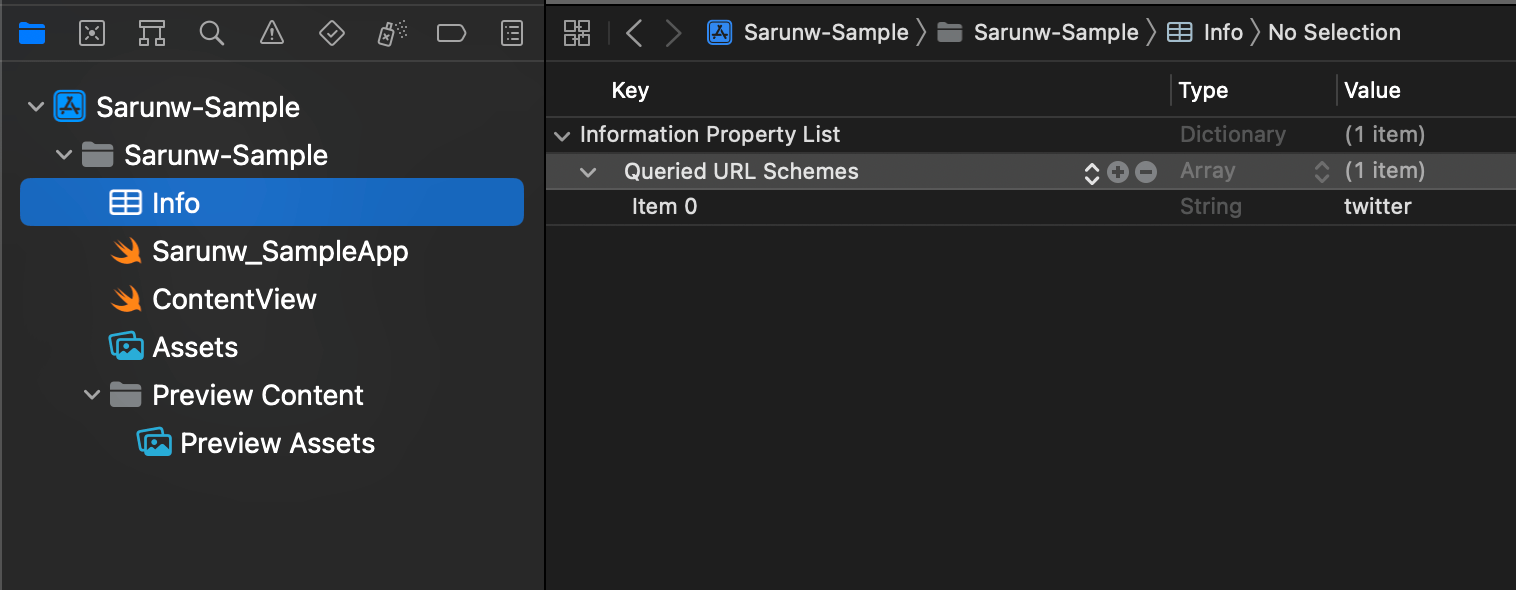The height and width of the screenshot is (590, 1516).
Task: Open the Find navigator magnifier icon
Action: [211, 33]
